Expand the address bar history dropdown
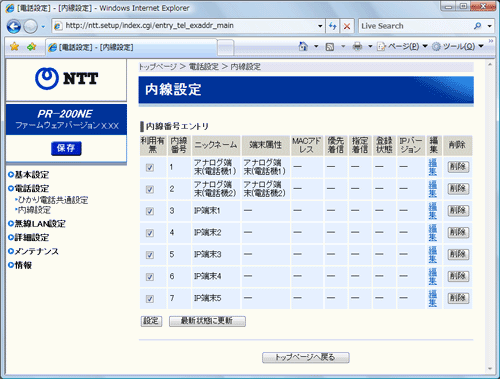 click(x=320, y=26)
